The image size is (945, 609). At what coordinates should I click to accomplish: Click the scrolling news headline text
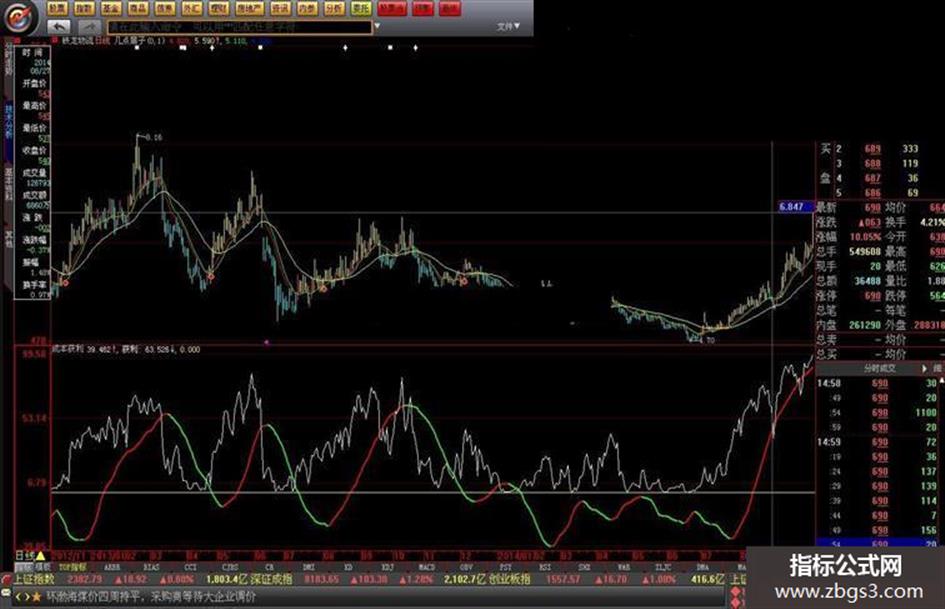[151, 597]
